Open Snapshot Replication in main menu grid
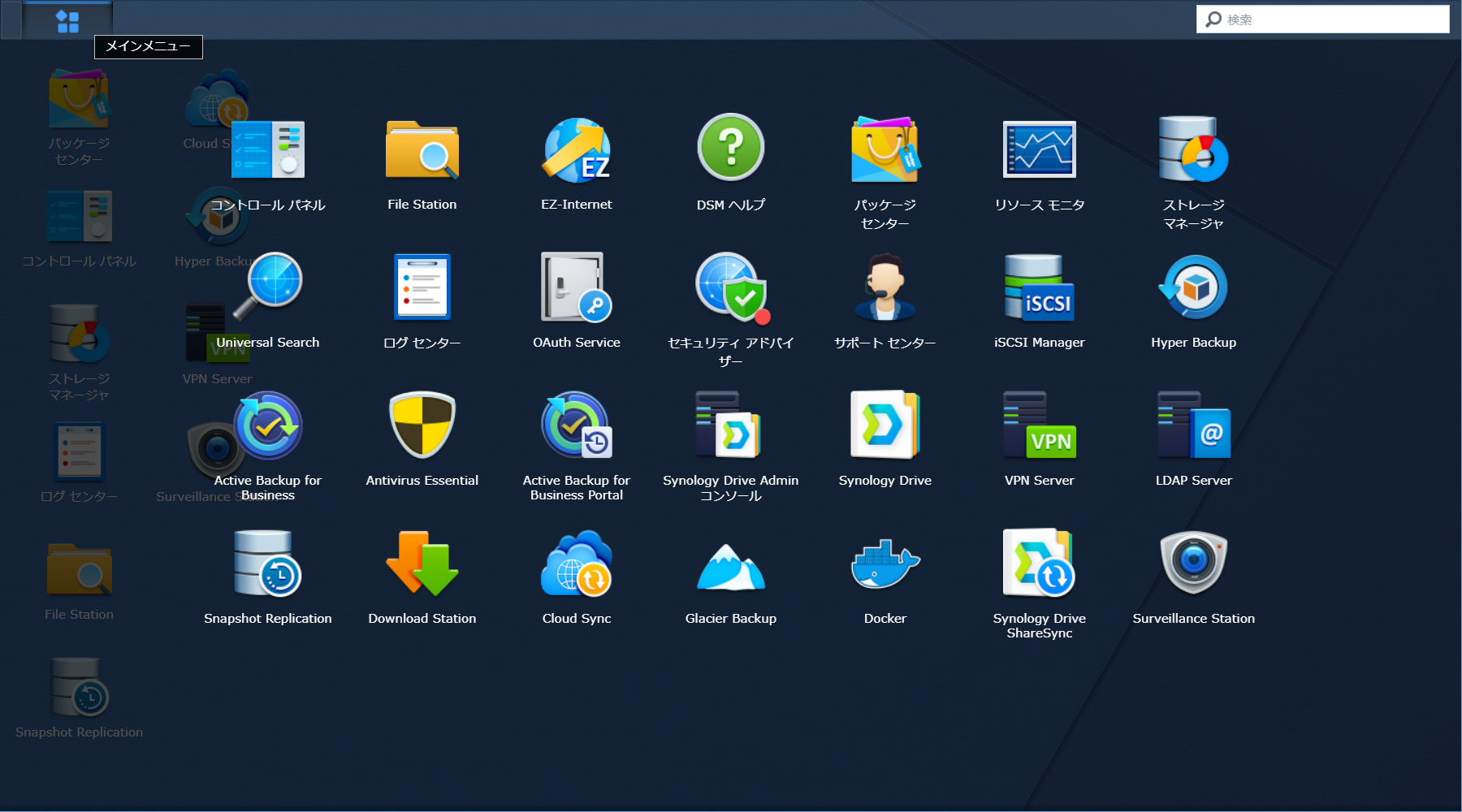The image size is (1462, 812). click(x=268, y=578)
